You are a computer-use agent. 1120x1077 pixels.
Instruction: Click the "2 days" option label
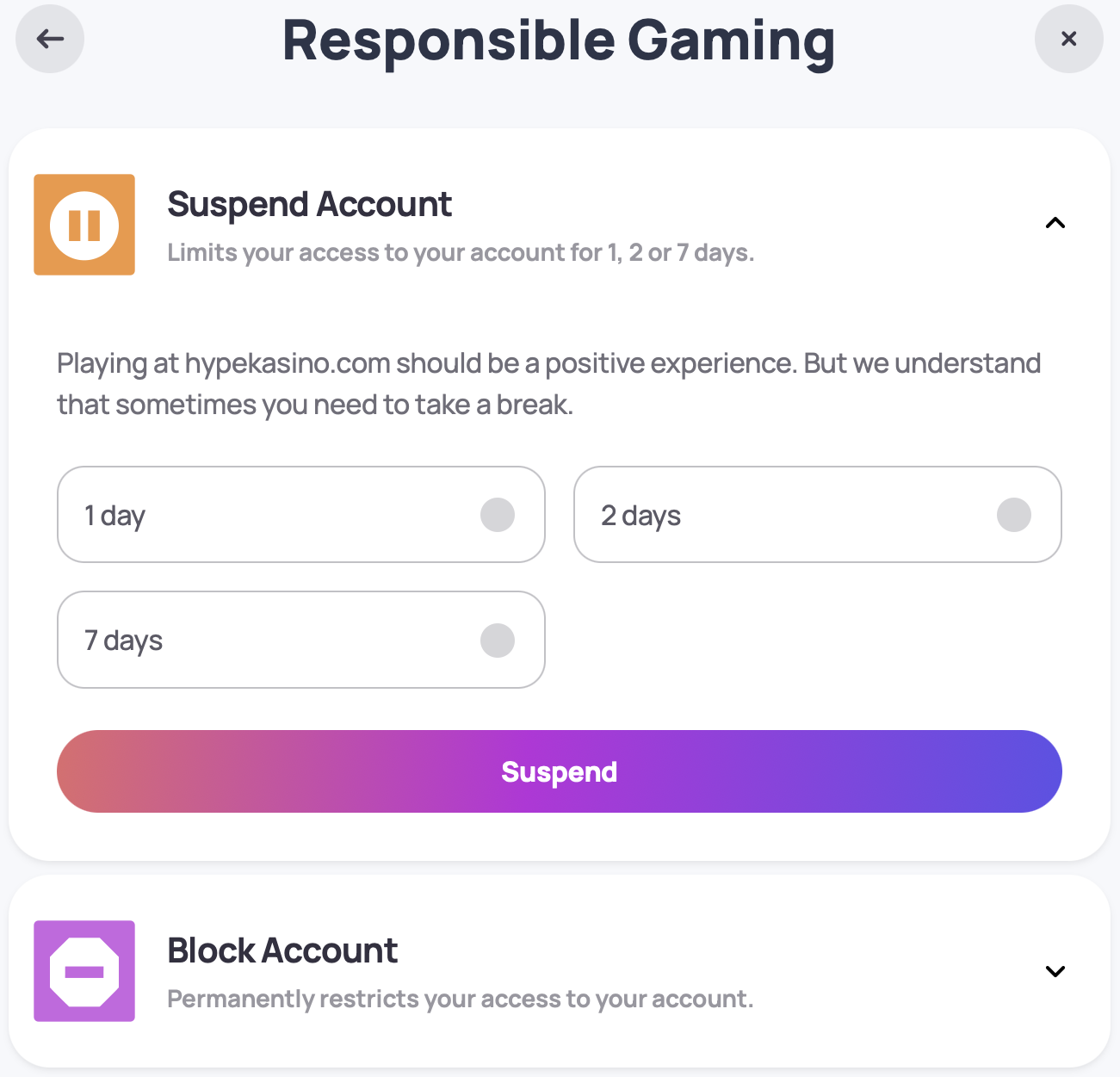pyautogui.click(x=640, y=516)
